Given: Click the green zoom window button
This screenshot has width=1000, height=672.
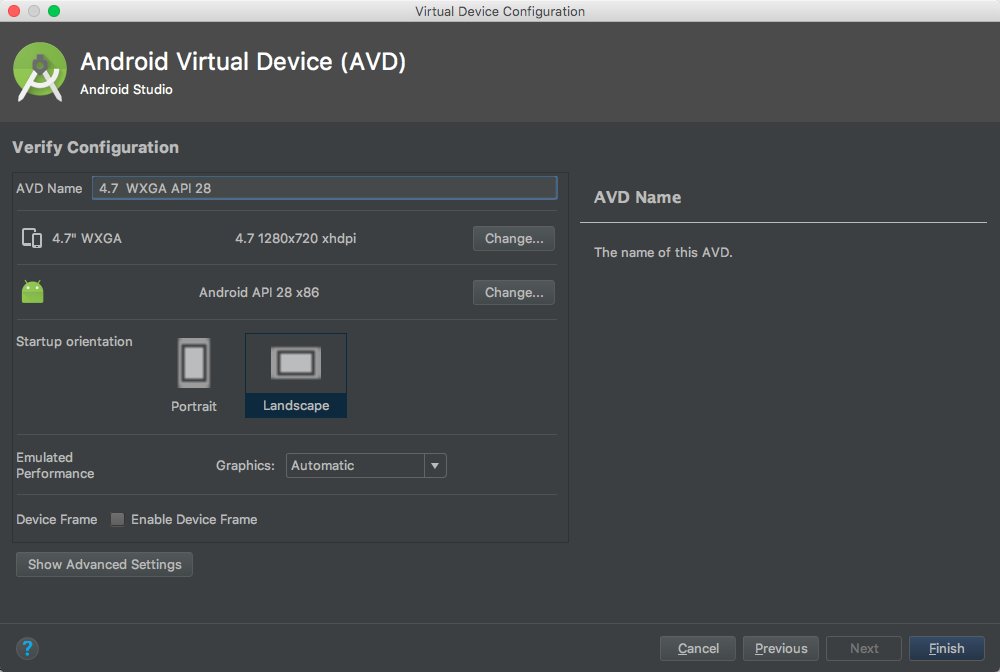Looking at the screenshot, I should click(x=54, y=11).
